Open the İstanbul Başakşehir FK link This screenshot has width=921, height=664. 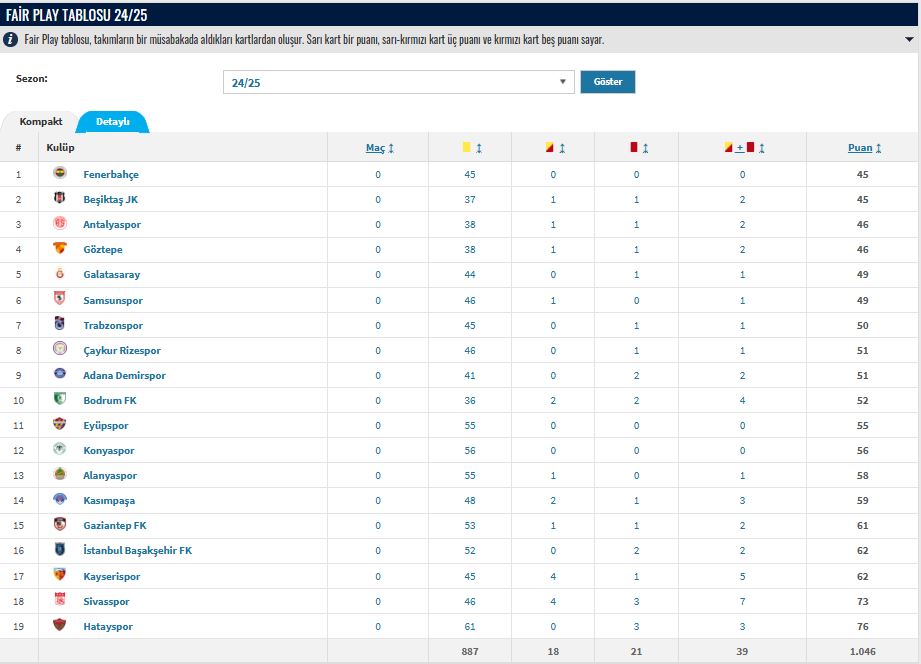tap(137, 551)
